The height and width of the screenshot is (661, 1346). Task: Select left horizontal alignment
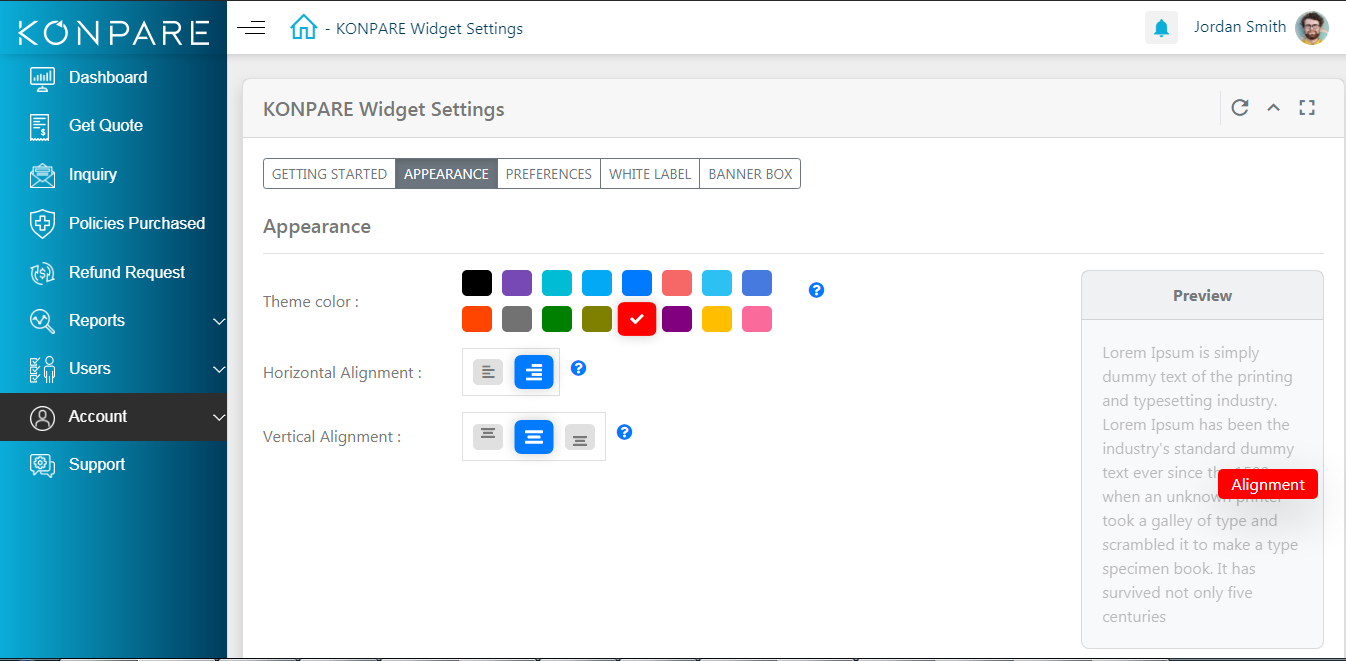[488, 372]
